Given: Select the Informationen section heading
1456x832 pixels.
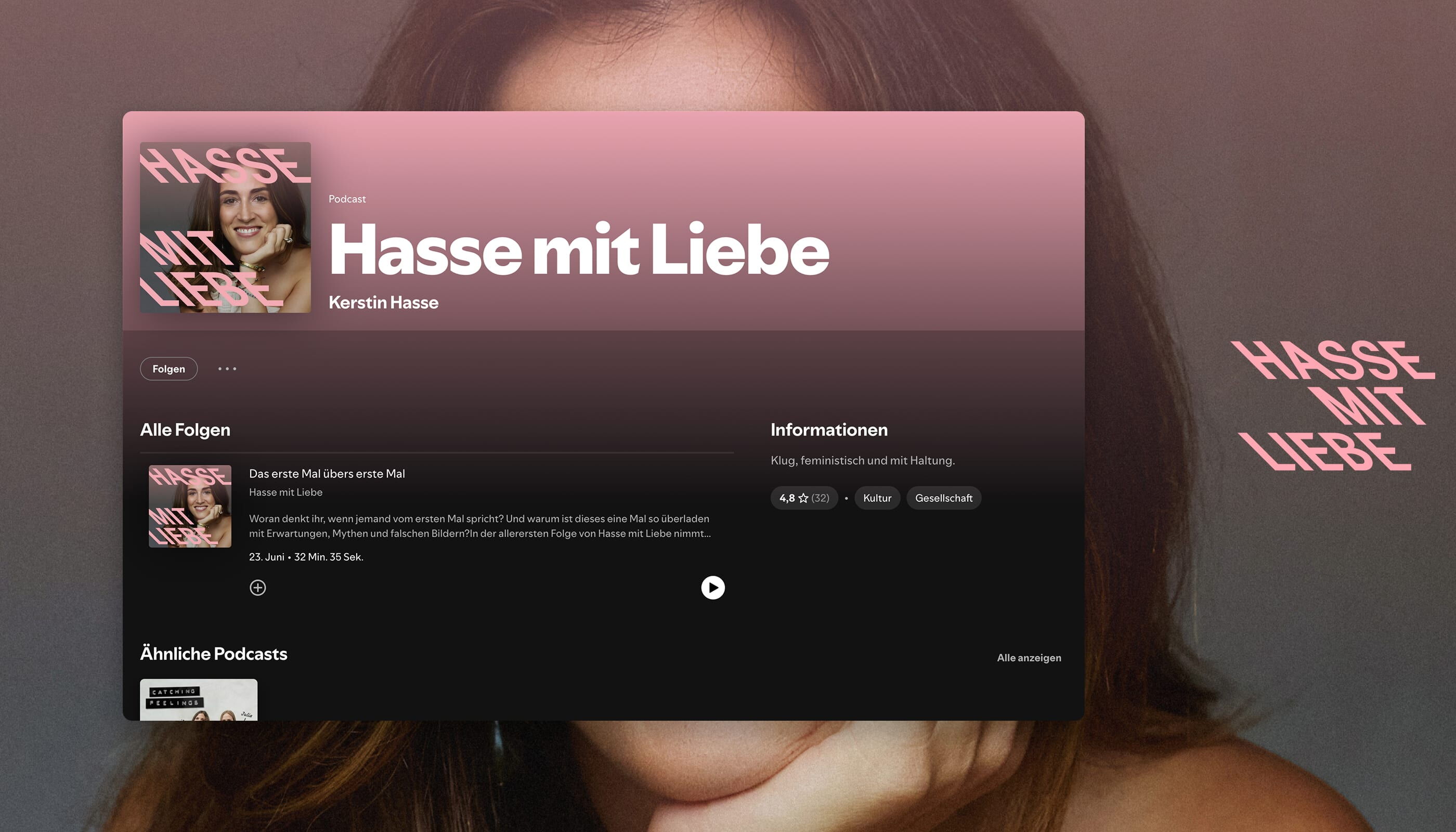Looking at the screenshot, I should (829, 430).
